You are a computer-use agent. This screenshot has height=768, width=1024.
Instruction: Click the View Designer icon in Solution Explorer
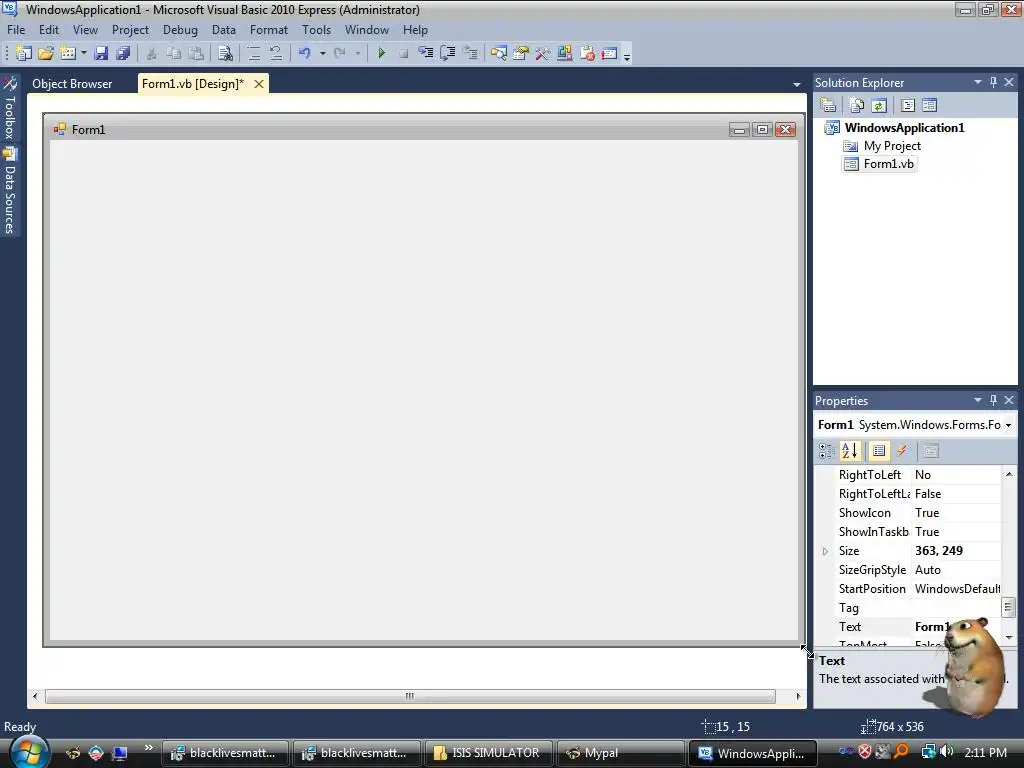click(930, 105)
